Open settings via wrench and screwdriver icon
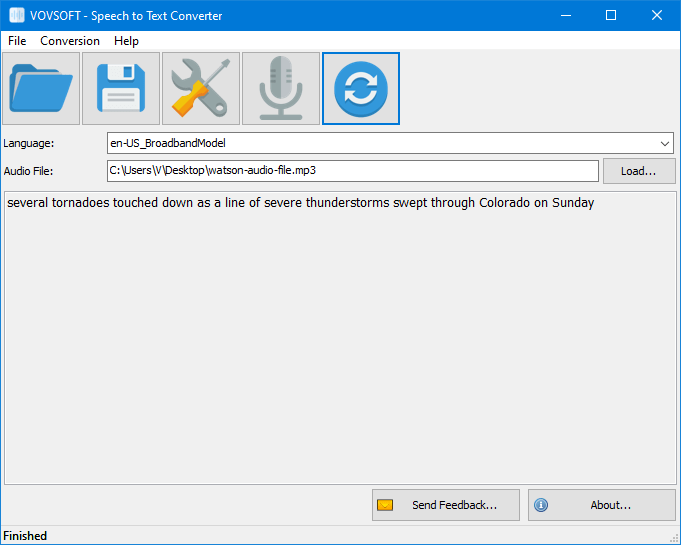 (201, 89)
